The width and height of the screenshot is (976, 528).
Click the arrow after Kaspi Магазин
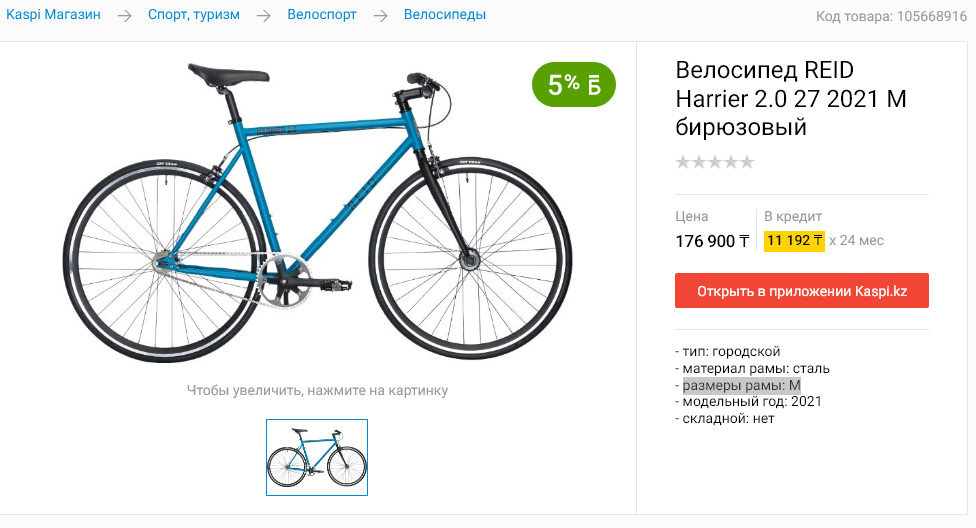click(x=124, y=15)
